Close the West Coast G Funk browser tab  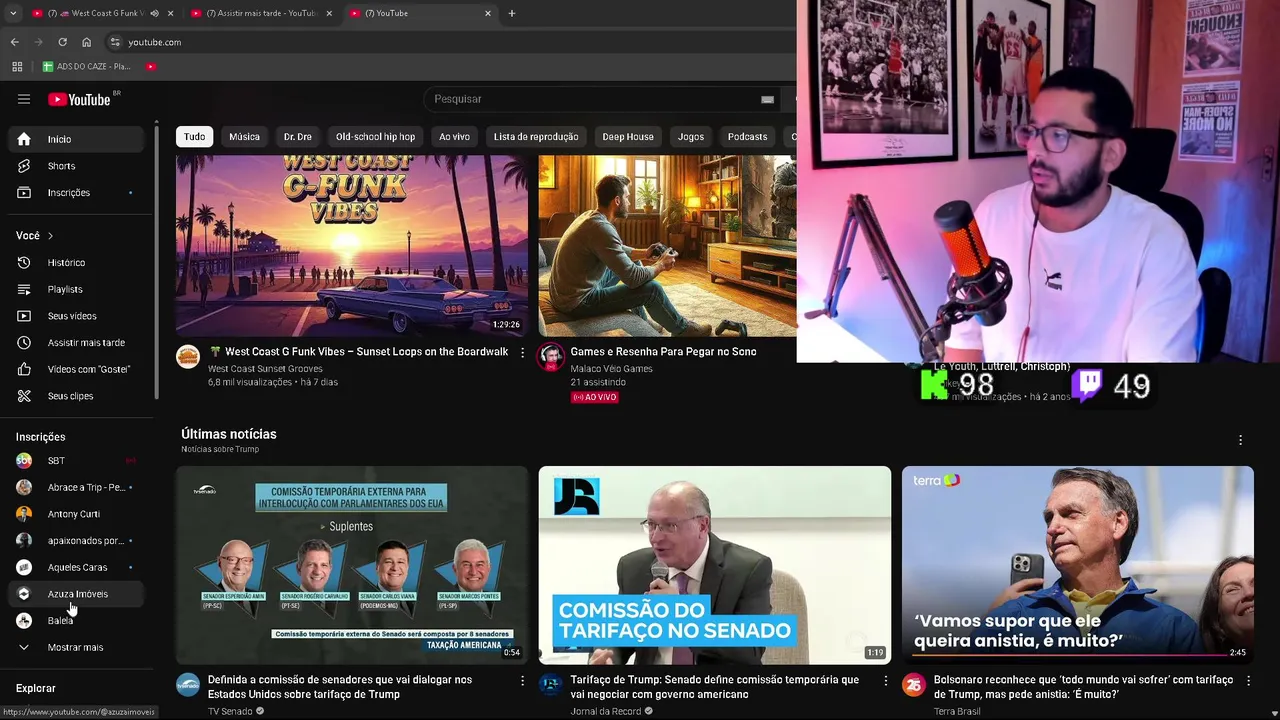pyautogui.click(x=170, y=13)
